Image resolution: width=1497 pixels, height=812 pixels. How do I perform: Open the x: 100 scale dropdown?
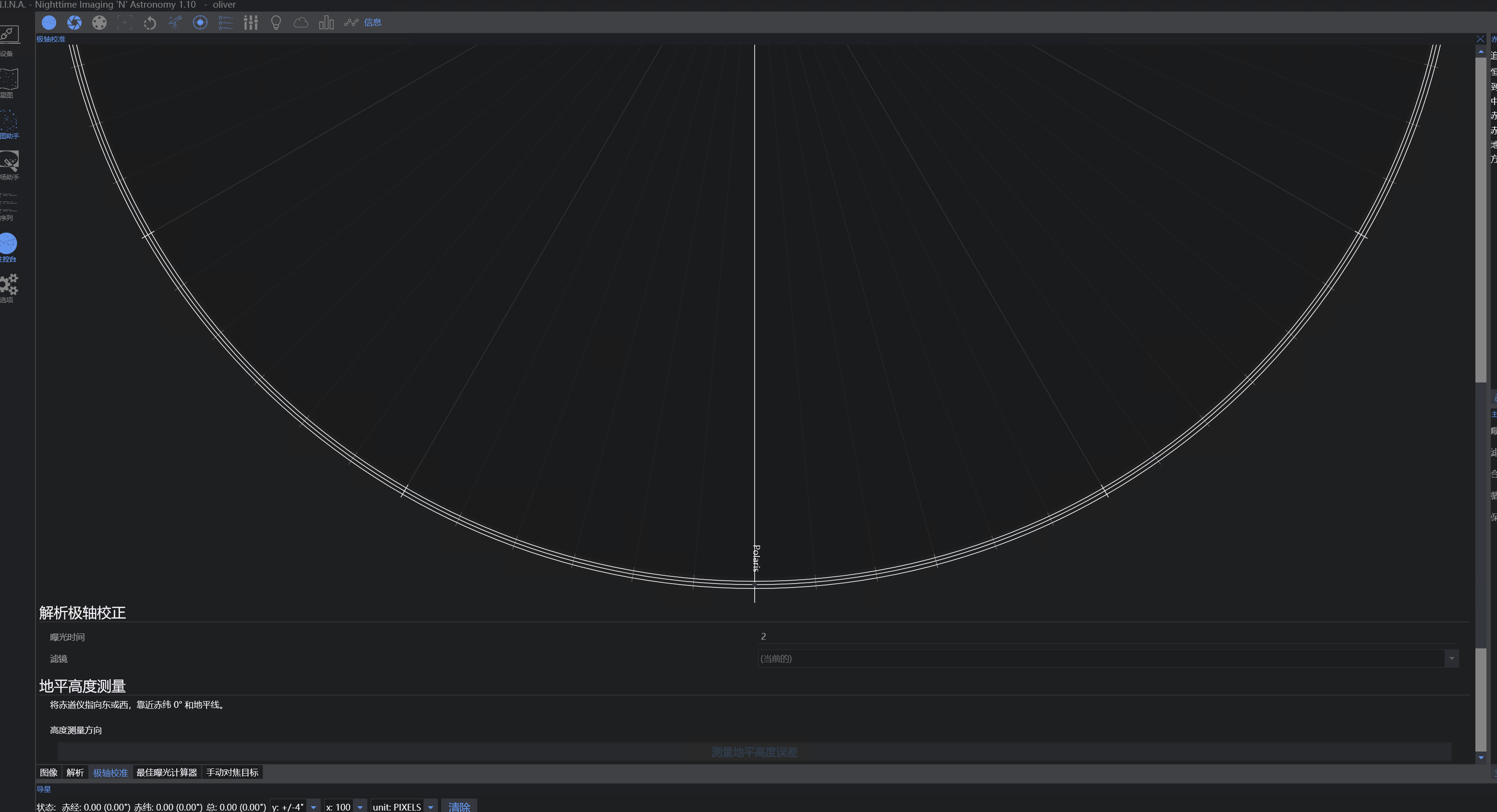coord(345,807)
